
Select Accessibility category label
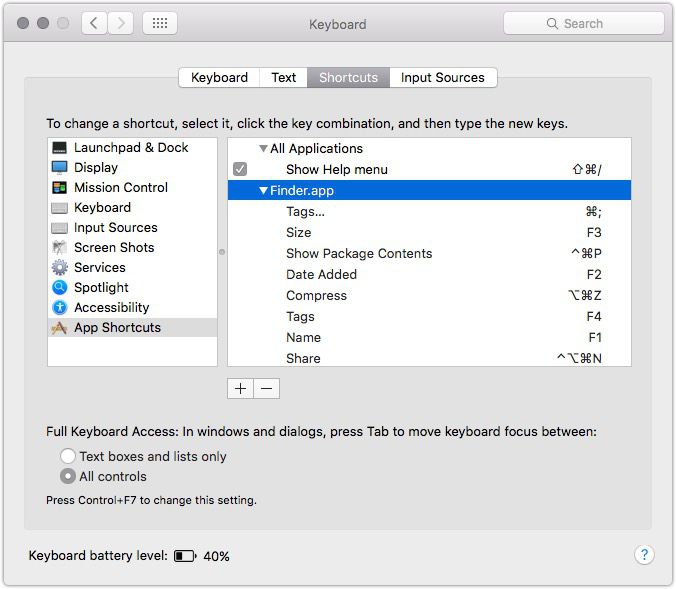tap(112, 307)
